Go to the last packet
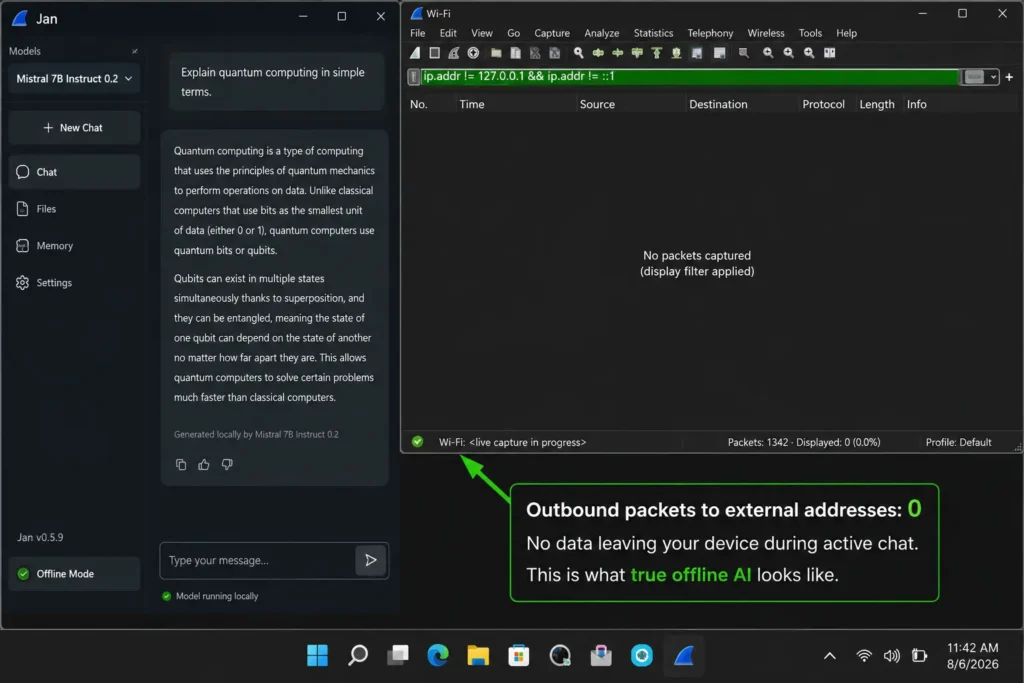 point(677,53)
